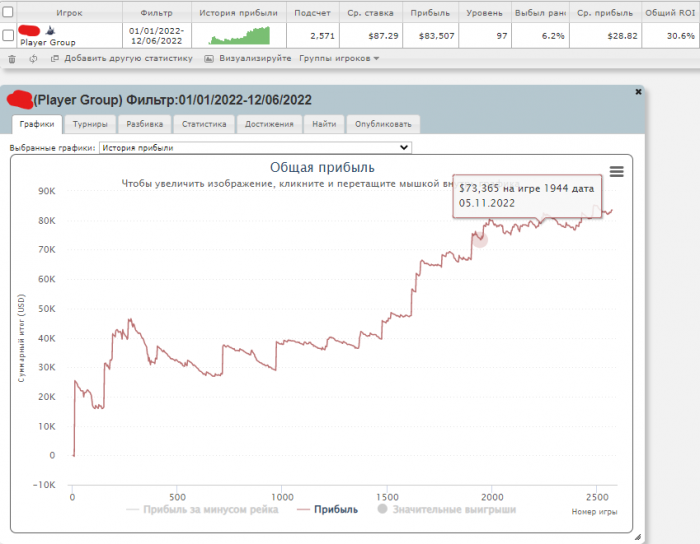Image resolution: width=700 pixels, height=544 pixels.
Task: Switch to the Разбивка tab
Action: click(x=144, y=124)
